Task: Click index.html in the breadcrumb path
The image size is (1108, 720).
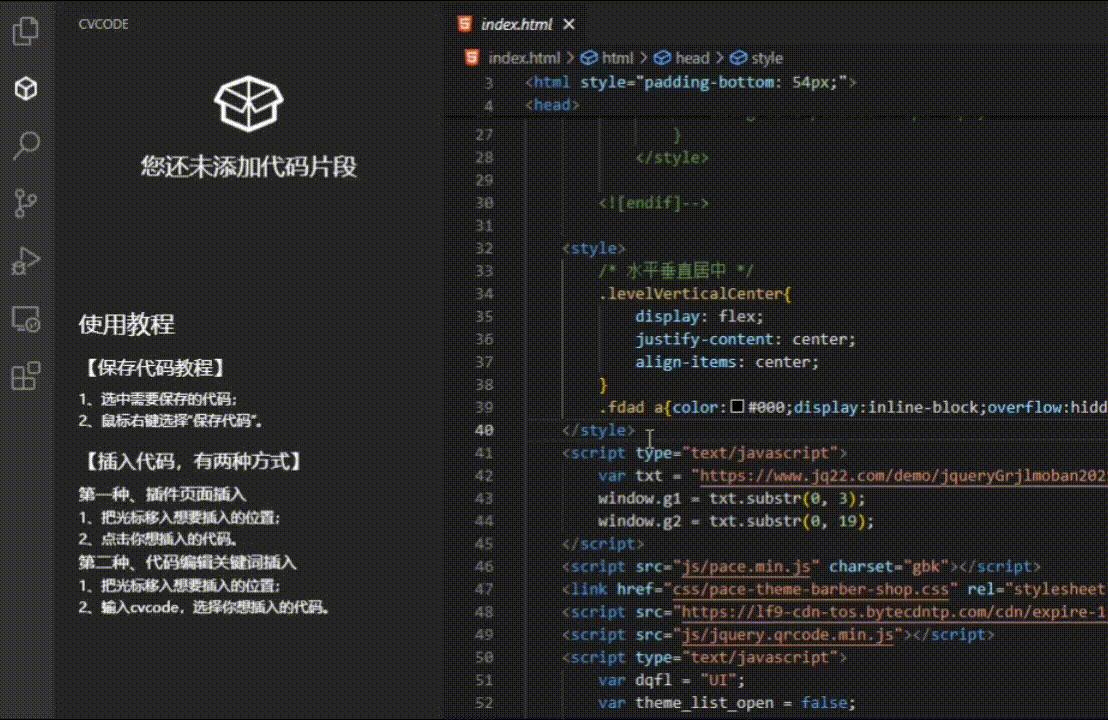Action: (x=524, y=58)
